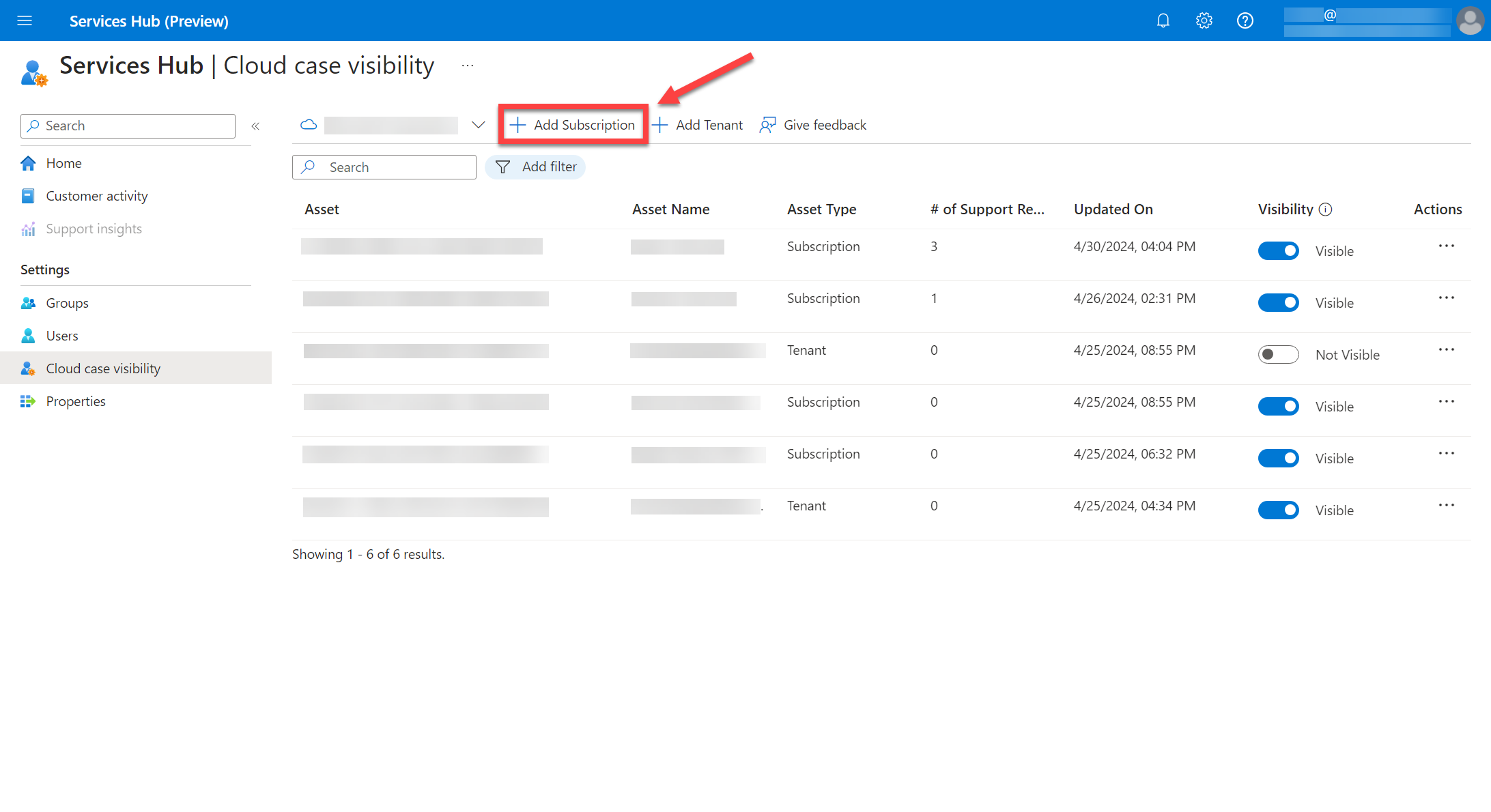The width and height of the screenshot is (1491, 812).
Task: Click the actions ellipsis on first row
Action: click(x=1446, y=246)
